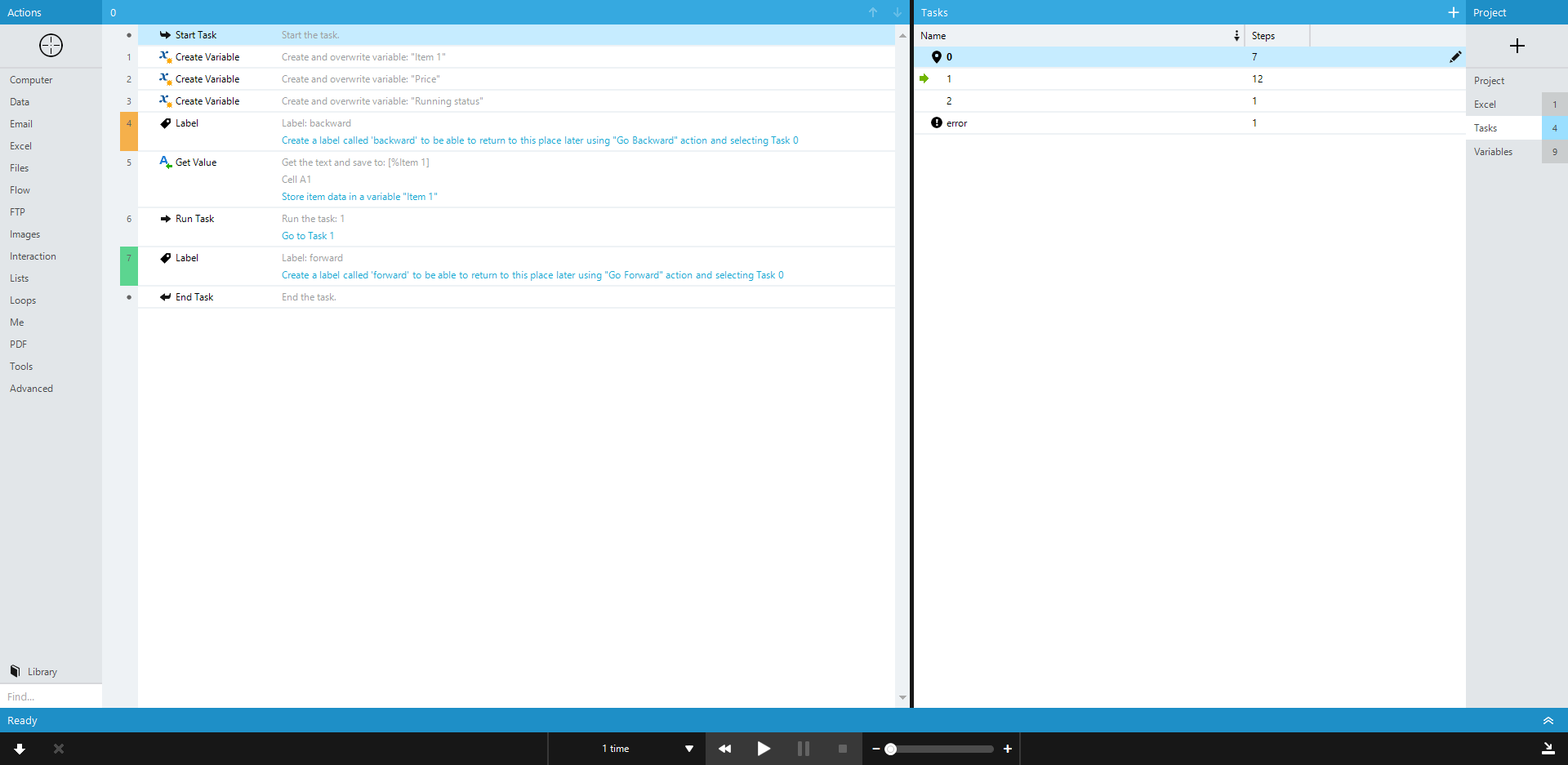Click the 'Cell A1' text in Get Value
This screenshot has width=1568, height=765.
point(296,180)
